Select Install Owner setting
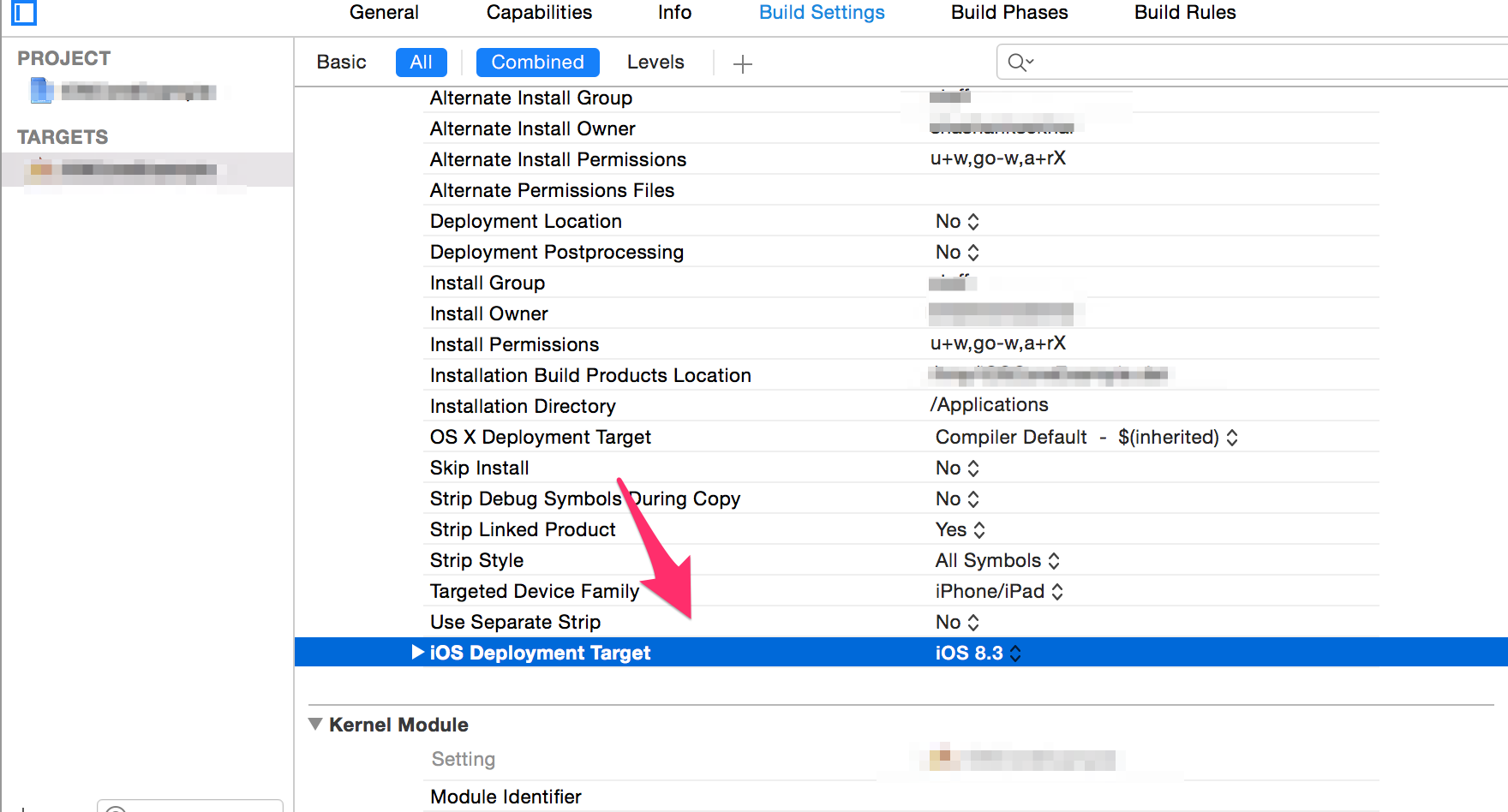 tap(489, 314)
